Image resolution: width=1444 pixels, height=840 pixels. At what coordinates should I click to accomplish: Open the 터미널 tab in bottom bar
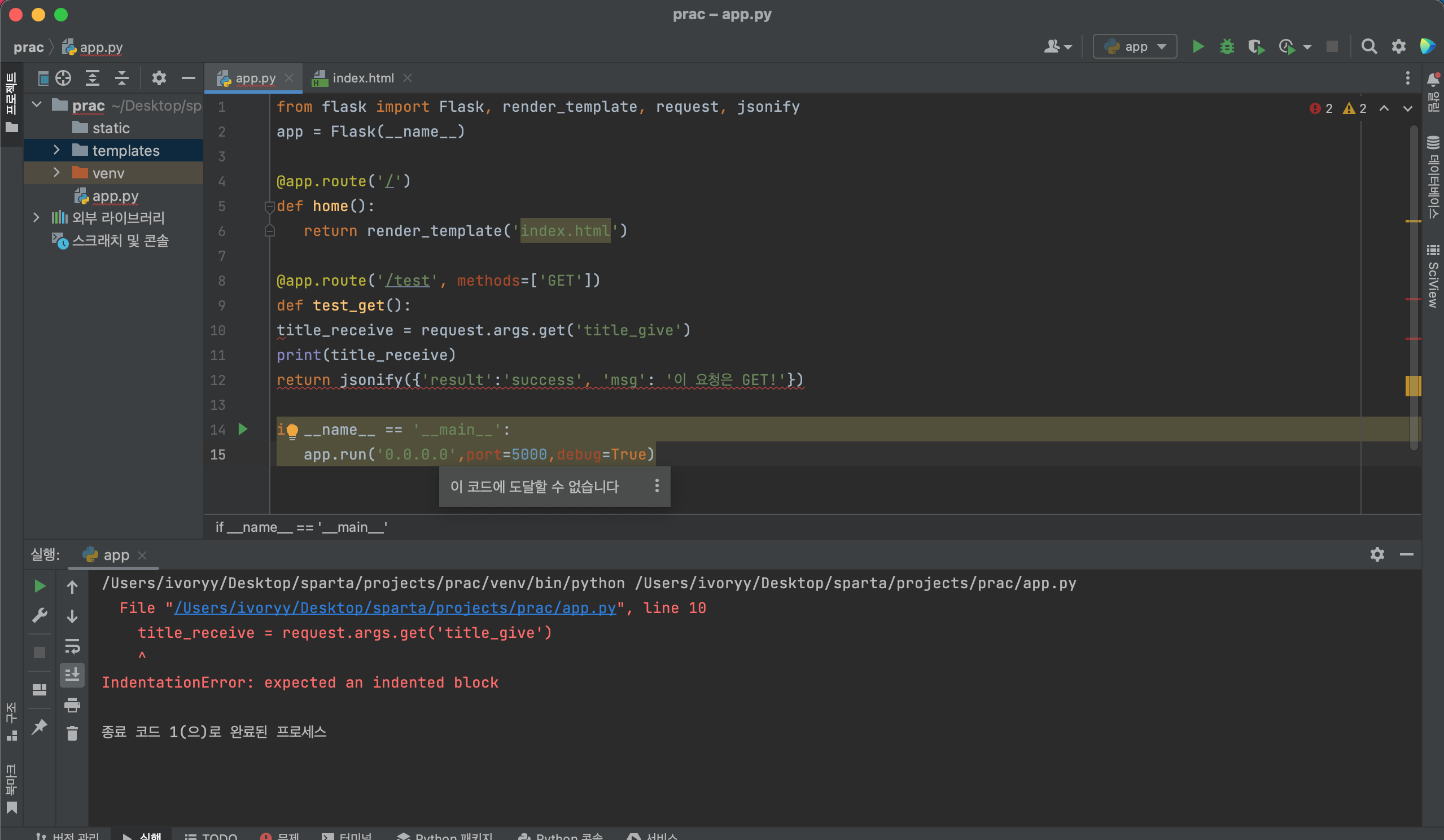coord(347,835)
